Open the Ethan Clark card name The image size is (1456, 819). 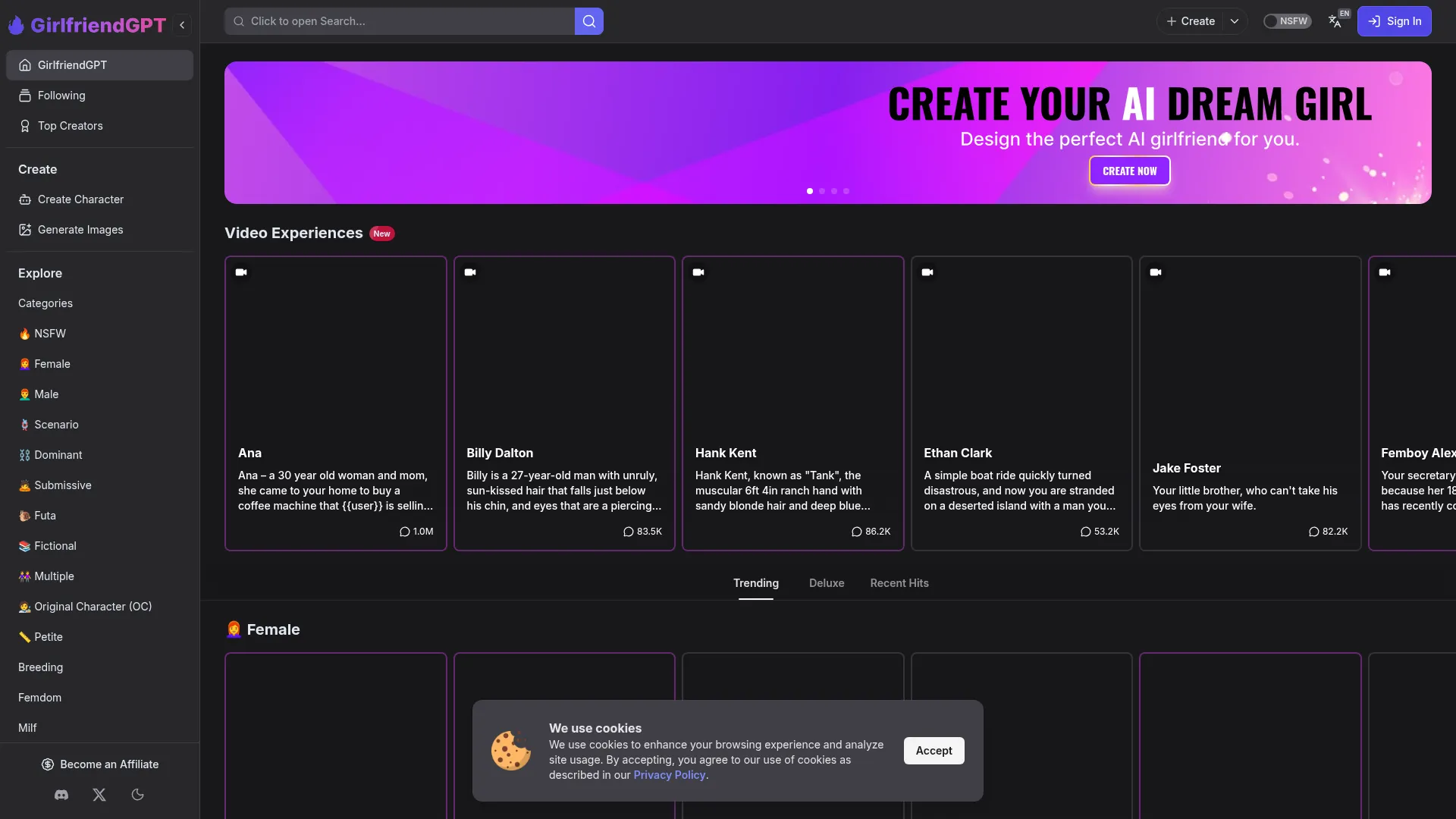958,453
